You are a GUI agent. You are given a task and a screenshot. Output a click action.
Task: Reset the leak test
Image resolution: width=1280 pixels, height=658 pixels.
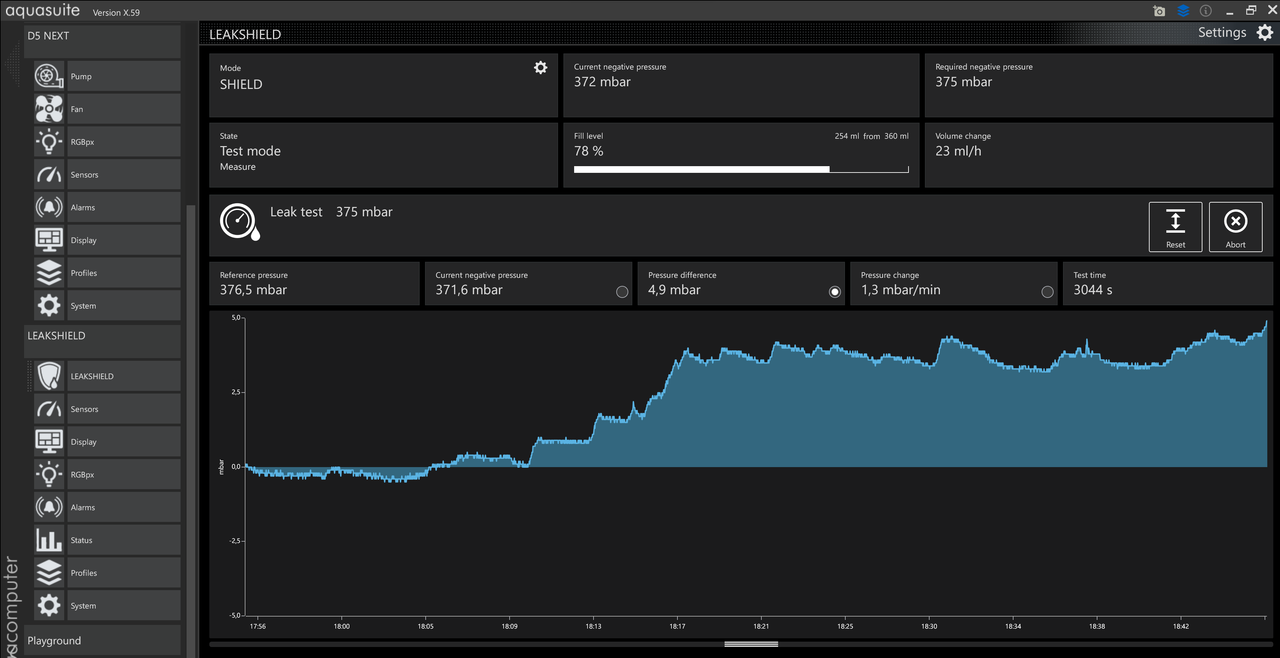coord(1176,227)
